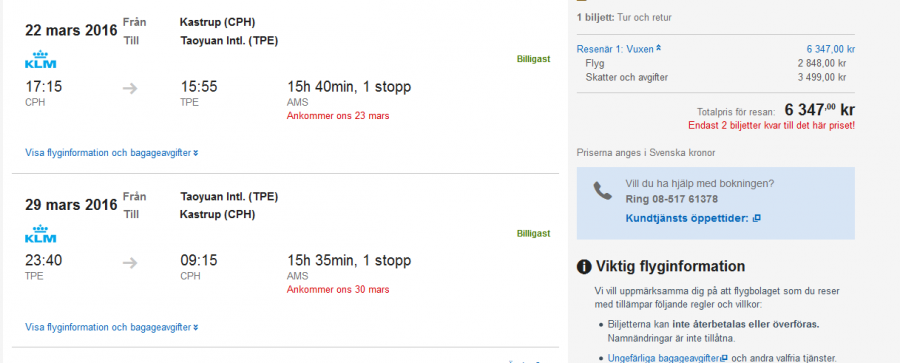The image size is (900, 363).
Task: Expand flight info for 22 mars flight
Action: (x=112, y=153)
